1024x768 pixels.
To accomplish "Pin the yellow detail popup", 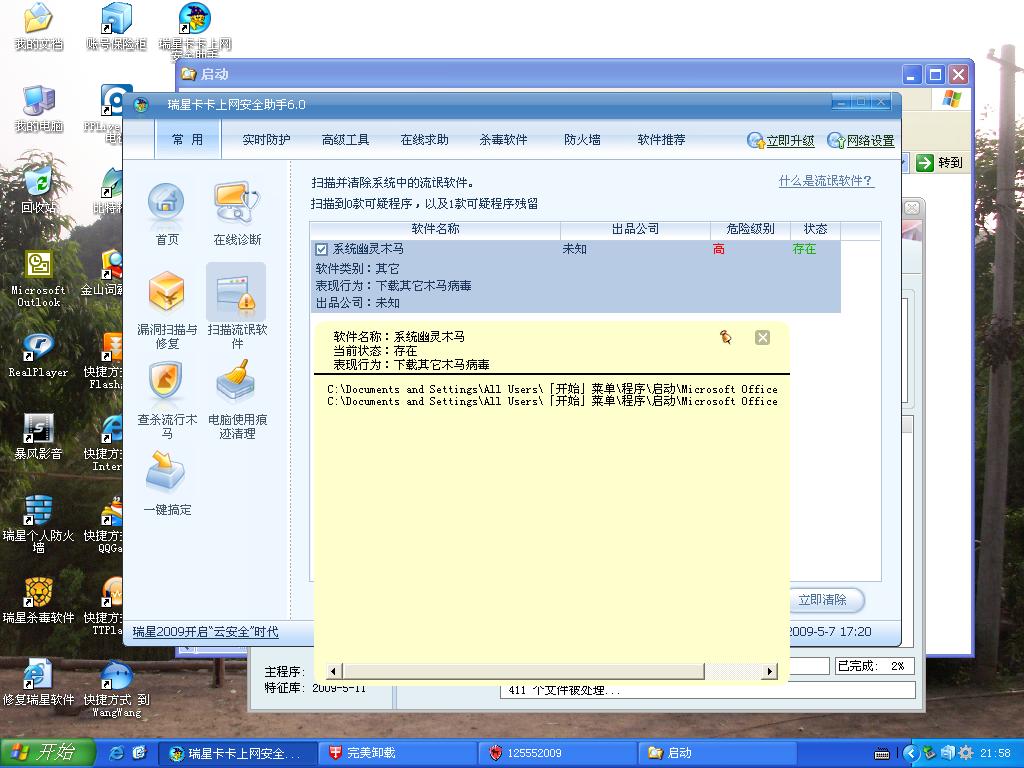I will click(x=726, y=337).
